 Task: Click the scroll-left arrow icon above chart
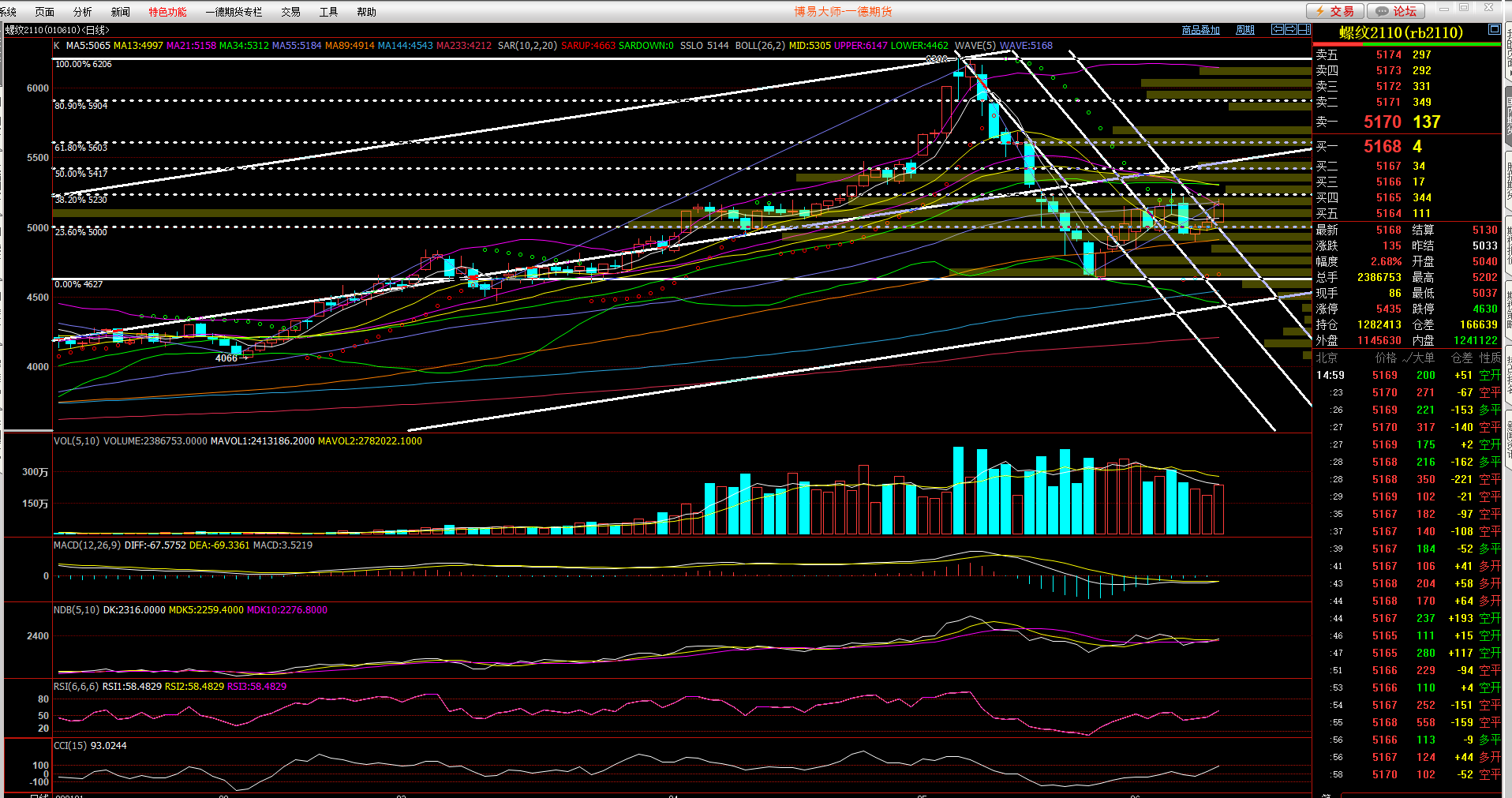tap(1278, 29)
